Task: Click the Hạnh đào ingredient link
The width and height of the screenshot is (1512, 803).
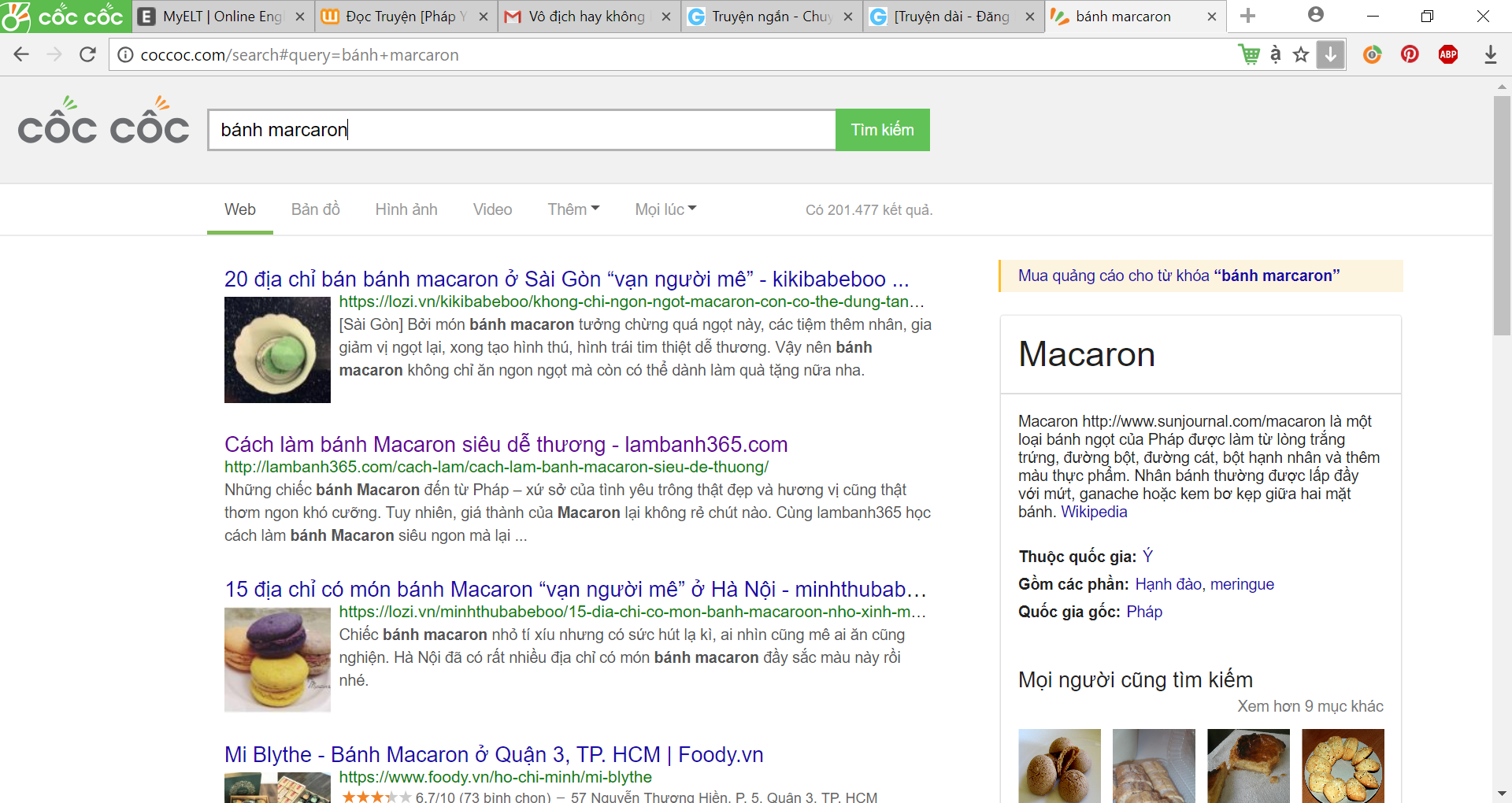Action: click(x=1169, y=584)
